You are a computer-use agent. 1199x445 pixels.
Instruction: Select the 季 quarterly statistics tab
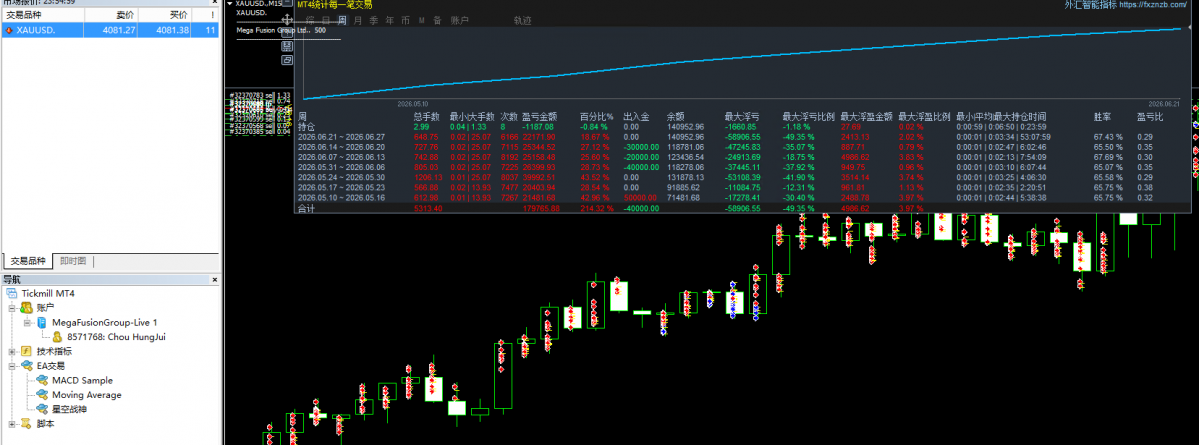(x=374, y=20)
